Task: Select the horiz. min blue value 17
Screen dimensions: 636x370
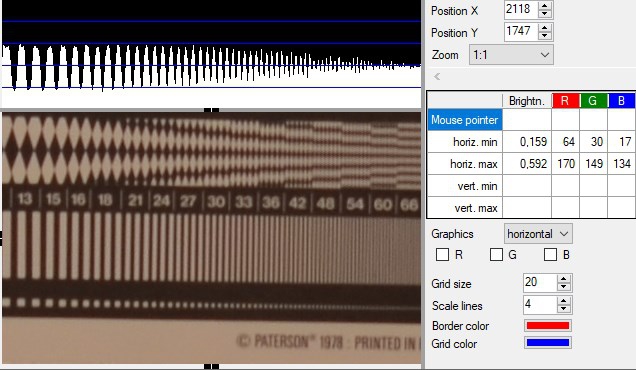Action: (x=621, y=142)
